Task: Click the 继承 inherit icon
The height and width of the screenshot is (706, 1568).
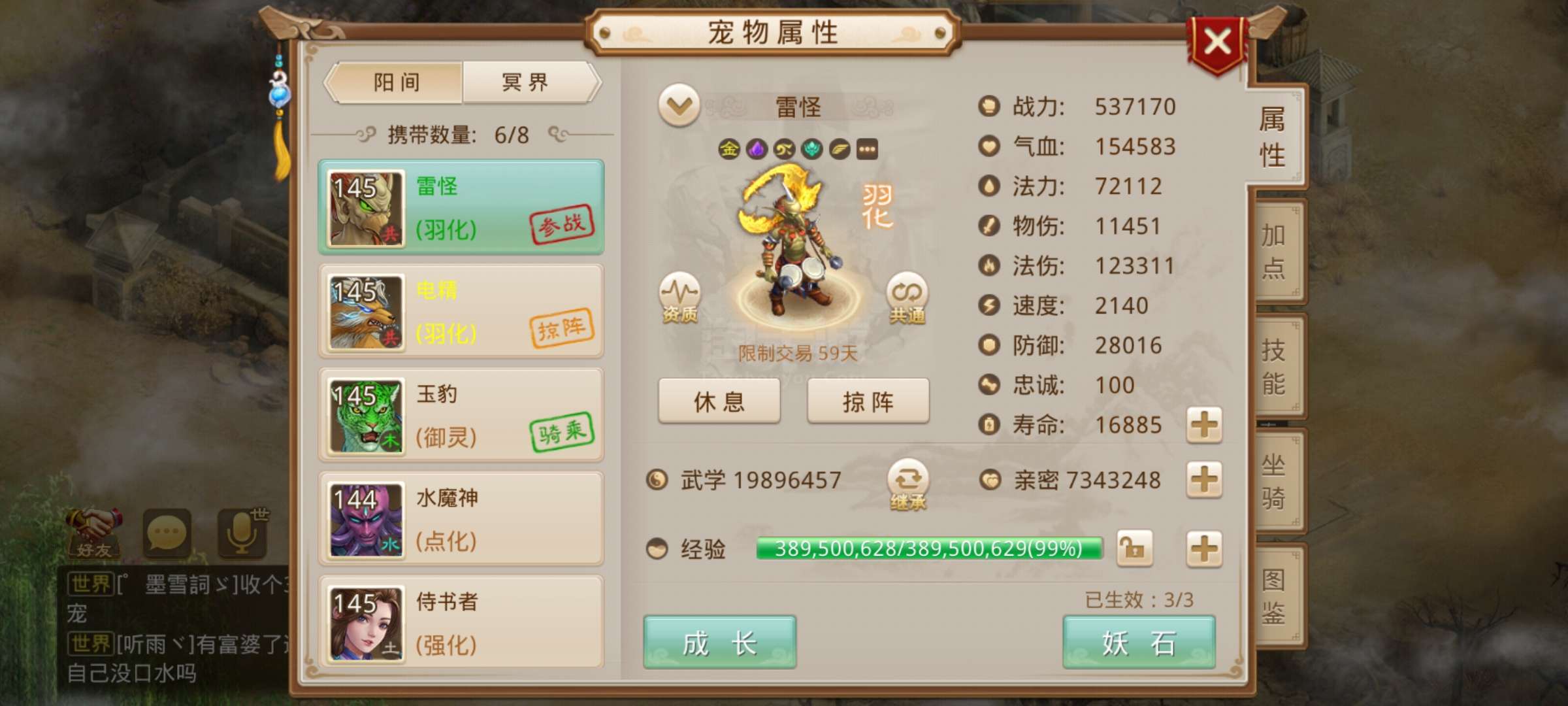Action: pyautogui.click(x=907, y=485)
